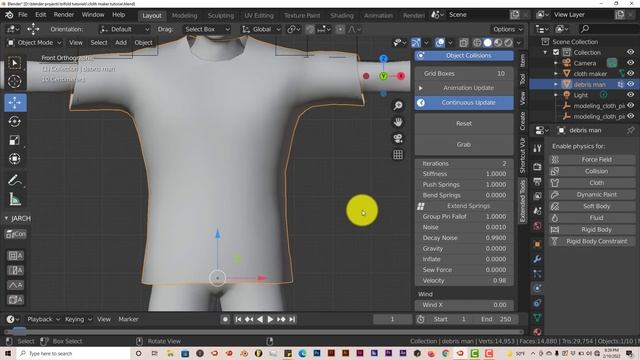This screenshot has width=640, height=360.
Task: Toggle X-ray display icon
Action: pos(464,42)
